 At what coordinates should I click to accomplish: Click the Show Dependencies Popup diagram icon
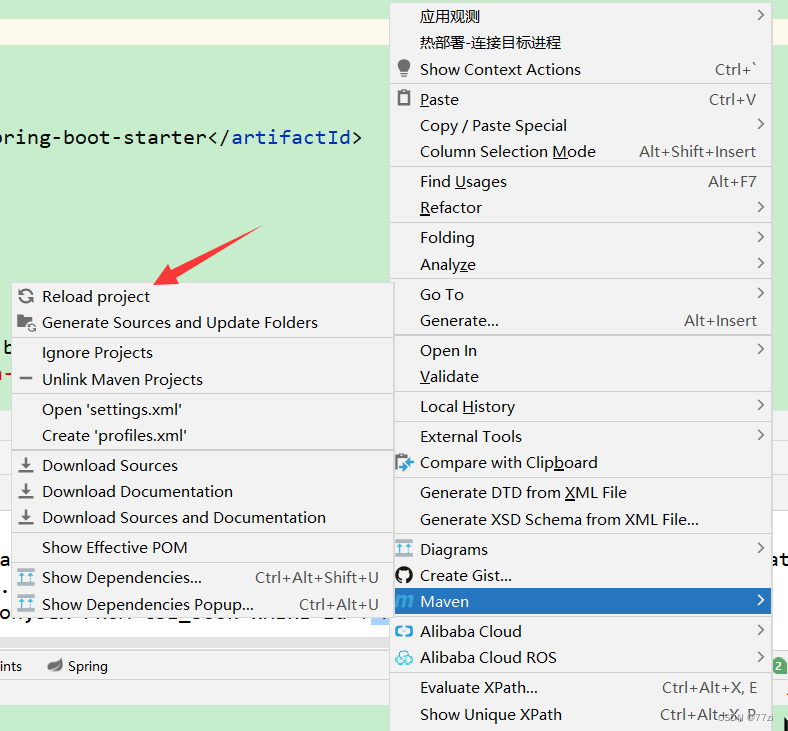(26, 604)
